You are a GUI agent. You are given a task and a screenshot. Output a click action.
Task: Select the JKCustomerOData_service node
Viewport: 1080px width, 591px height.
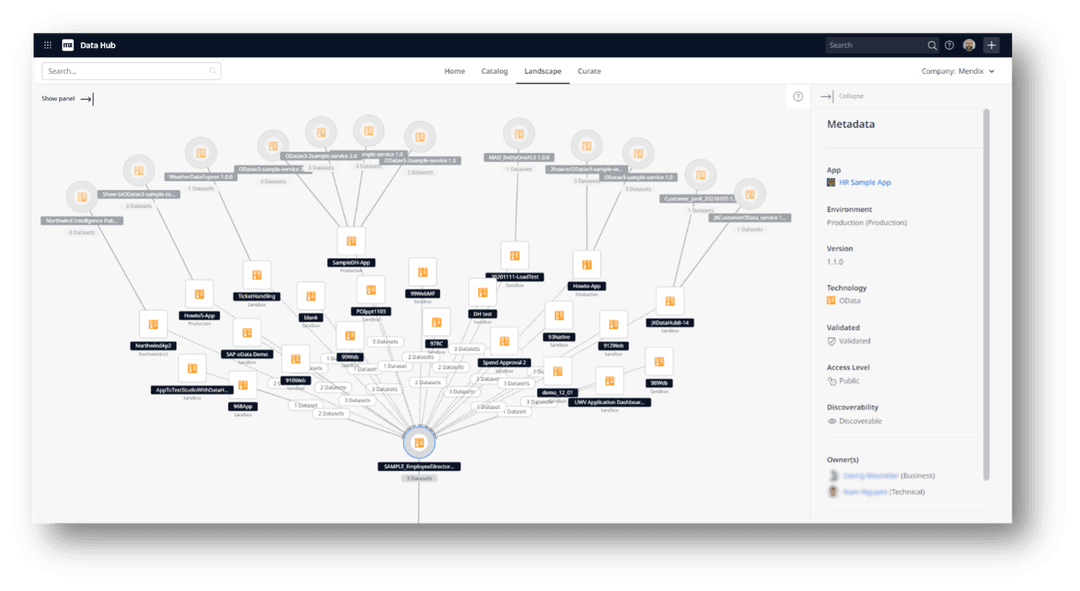click(749, 195)
